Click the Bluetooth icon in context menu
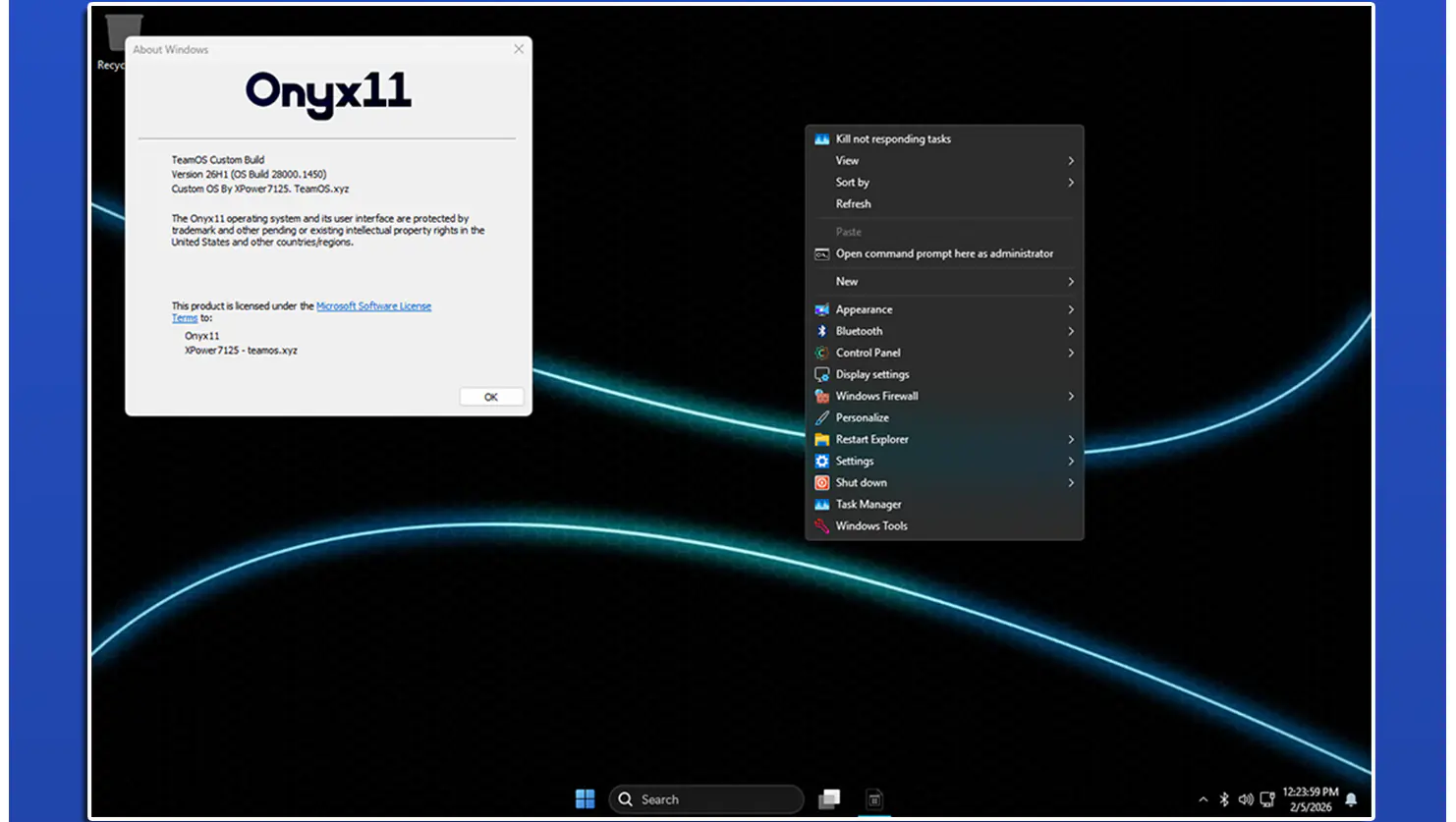This screenshot has width=1456, height=822. pyautogui.click(x=821, y=331)
